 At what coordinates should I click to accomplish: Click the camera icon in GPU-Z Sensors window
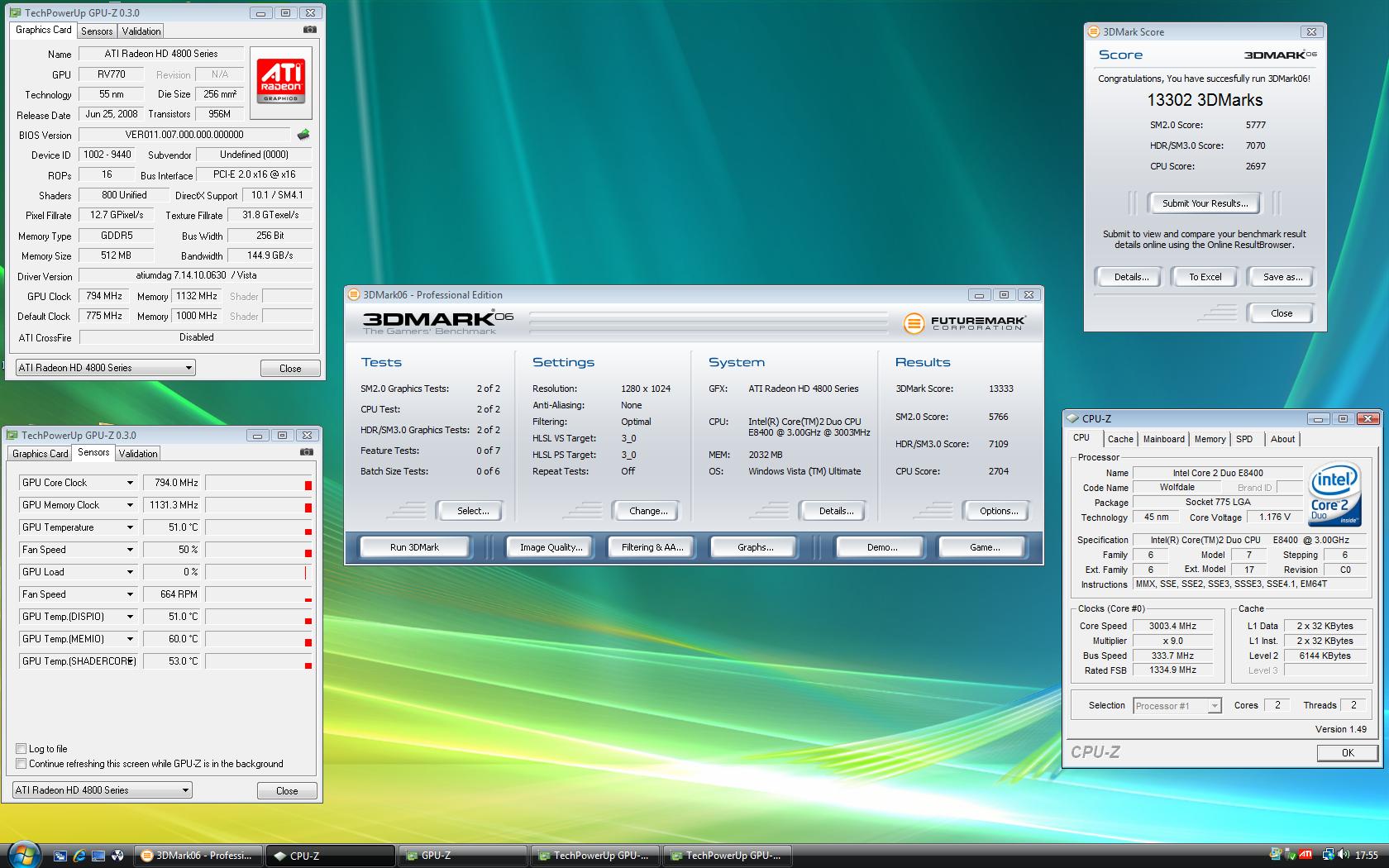[306, 452]
